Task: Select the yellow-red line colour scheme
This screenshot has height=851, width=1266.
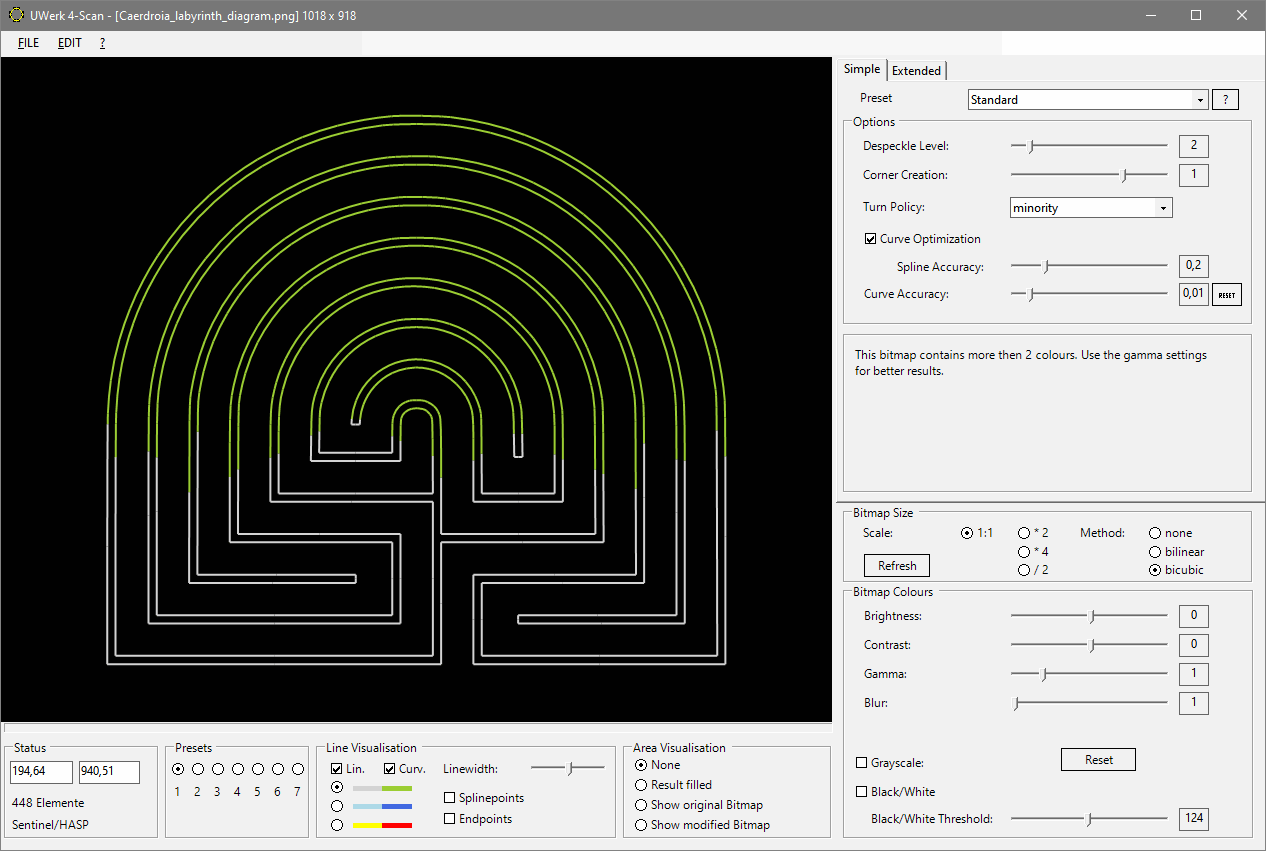Action: [336, 825]
